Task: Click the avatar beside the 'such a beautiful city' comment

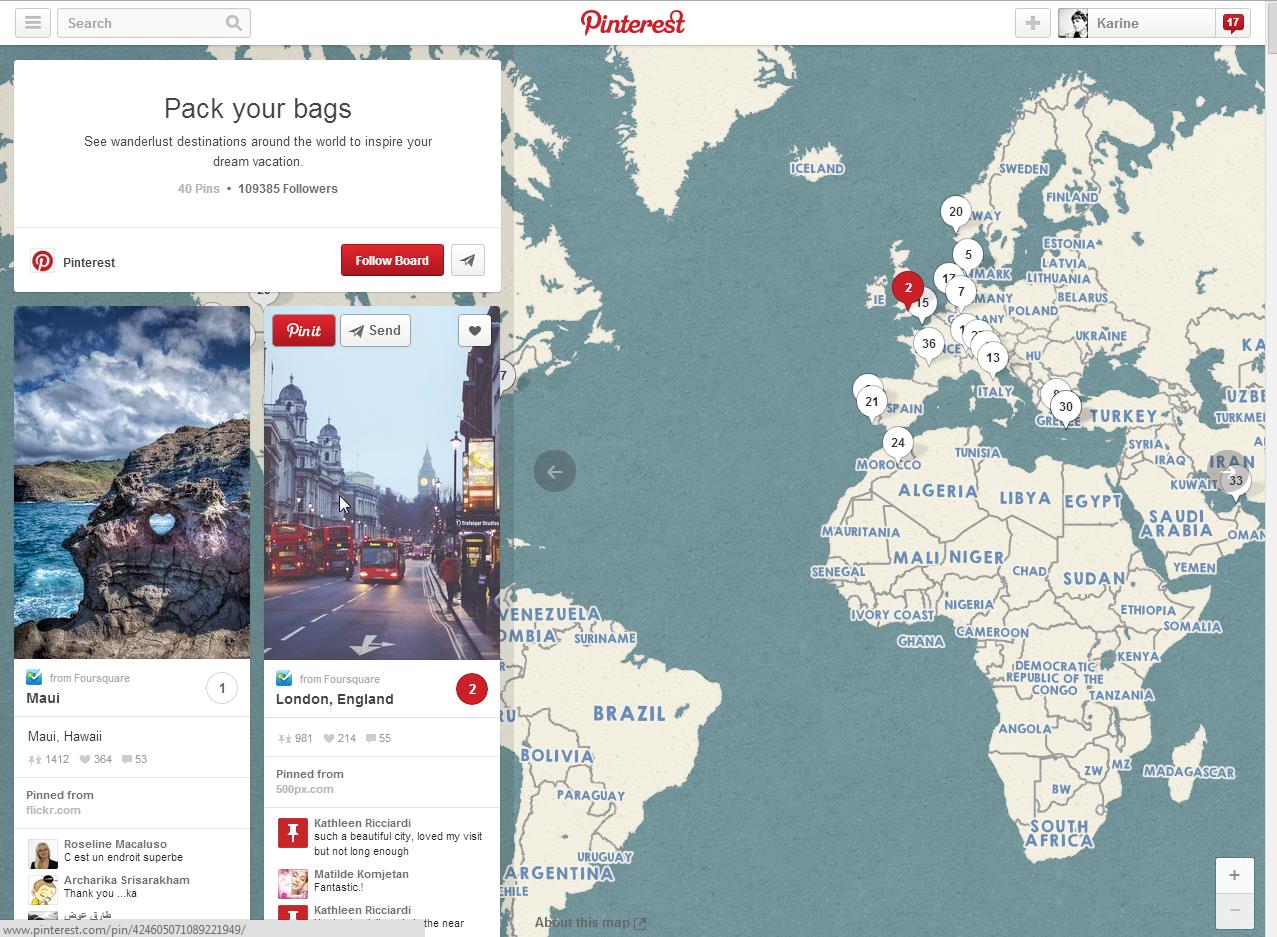Action: click(293, 833)
